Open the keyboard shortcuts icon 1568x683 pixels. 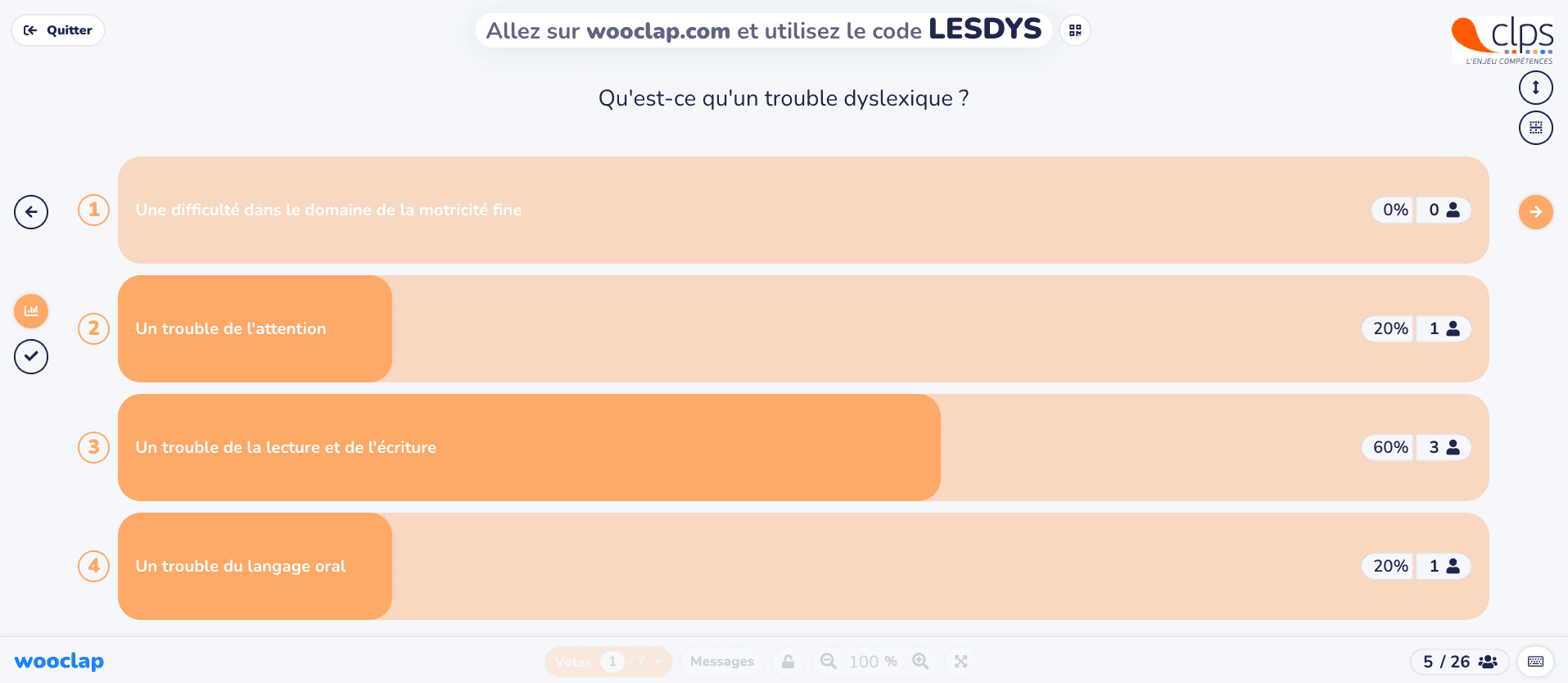point(1535,661)
